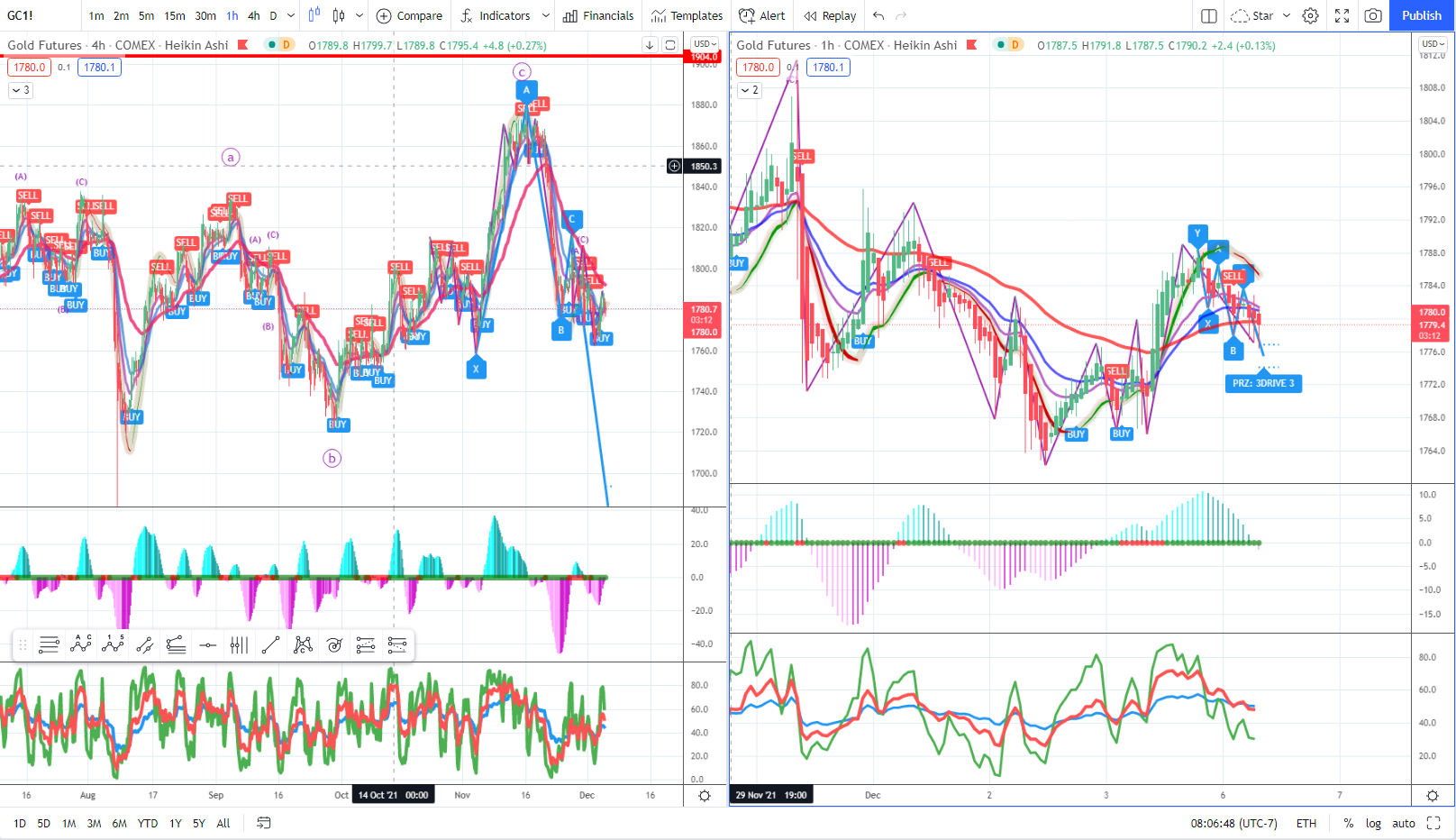Open the timezone 08:06:48 (UTC-7) menu
This screenshot has height=840, width=1456.
click(1233, 823)
